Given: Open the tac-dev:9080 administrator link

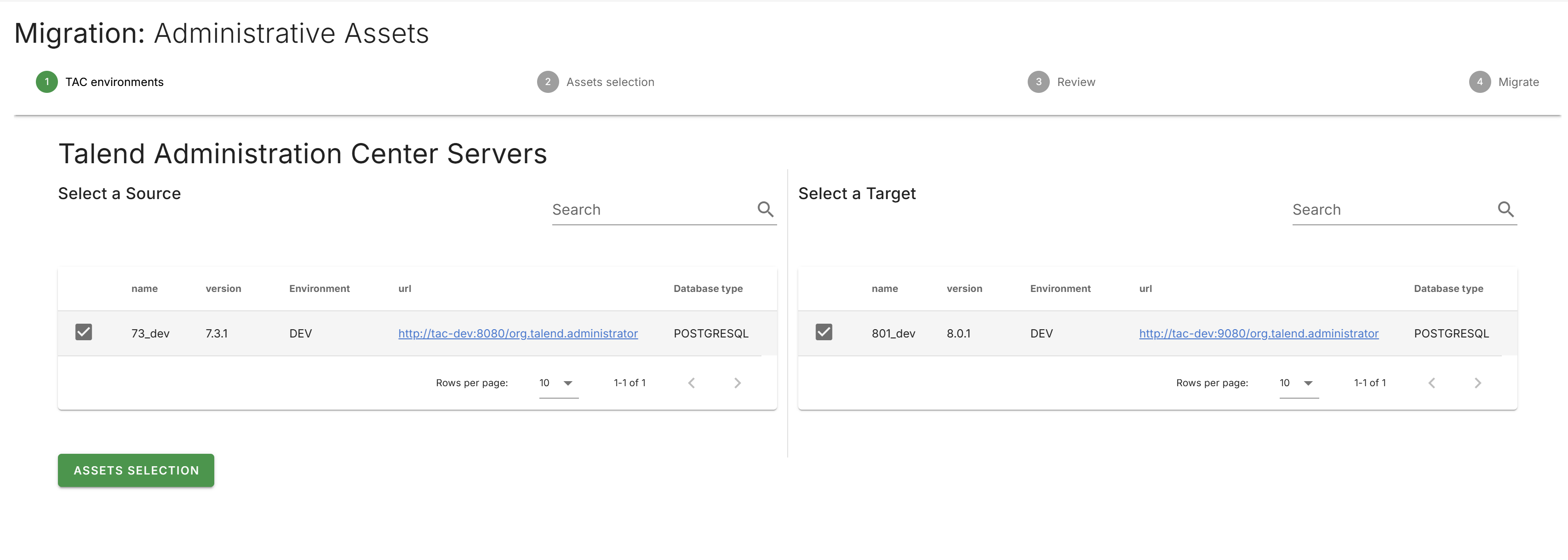Looking at the screenshot, I should [1258, 334].
